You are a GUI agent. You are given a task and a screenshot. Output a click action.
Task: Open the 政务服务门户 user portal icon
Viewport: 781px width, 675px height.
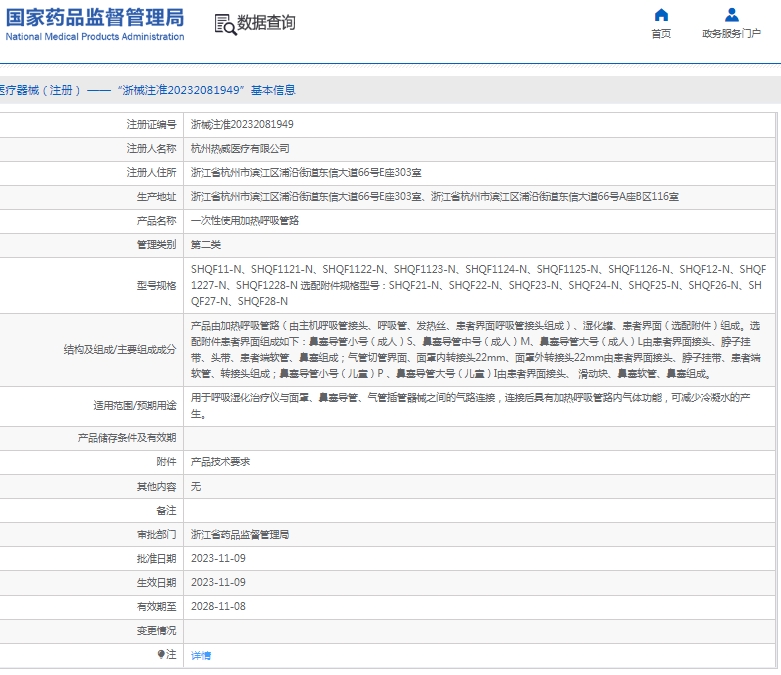coord(732,15)
